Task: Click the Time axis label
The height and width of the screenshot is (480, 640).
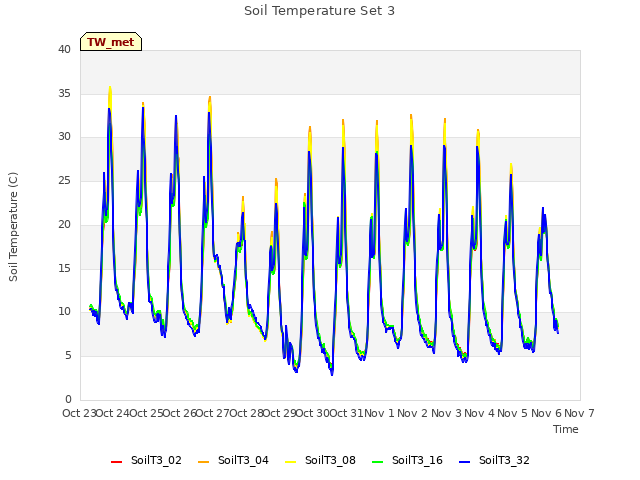Action: click(x=566, y=429)
